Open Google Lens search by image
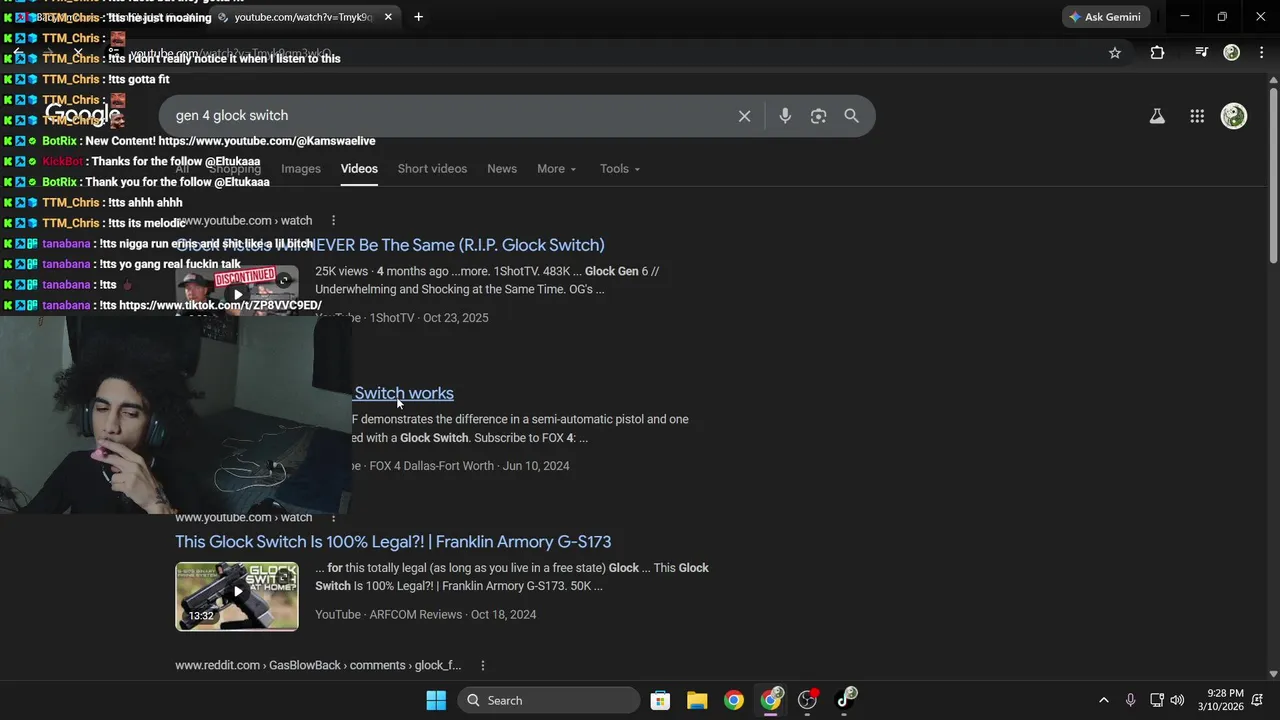This screenshot has height=720, width=1280. click(818, 116)
